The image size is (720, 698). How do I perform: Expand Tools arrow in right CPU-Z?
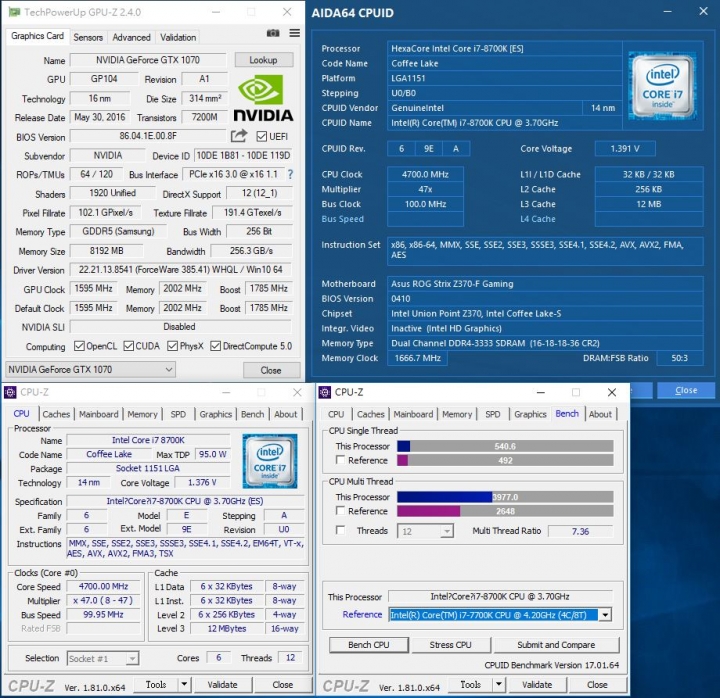[x=499, y=685]
